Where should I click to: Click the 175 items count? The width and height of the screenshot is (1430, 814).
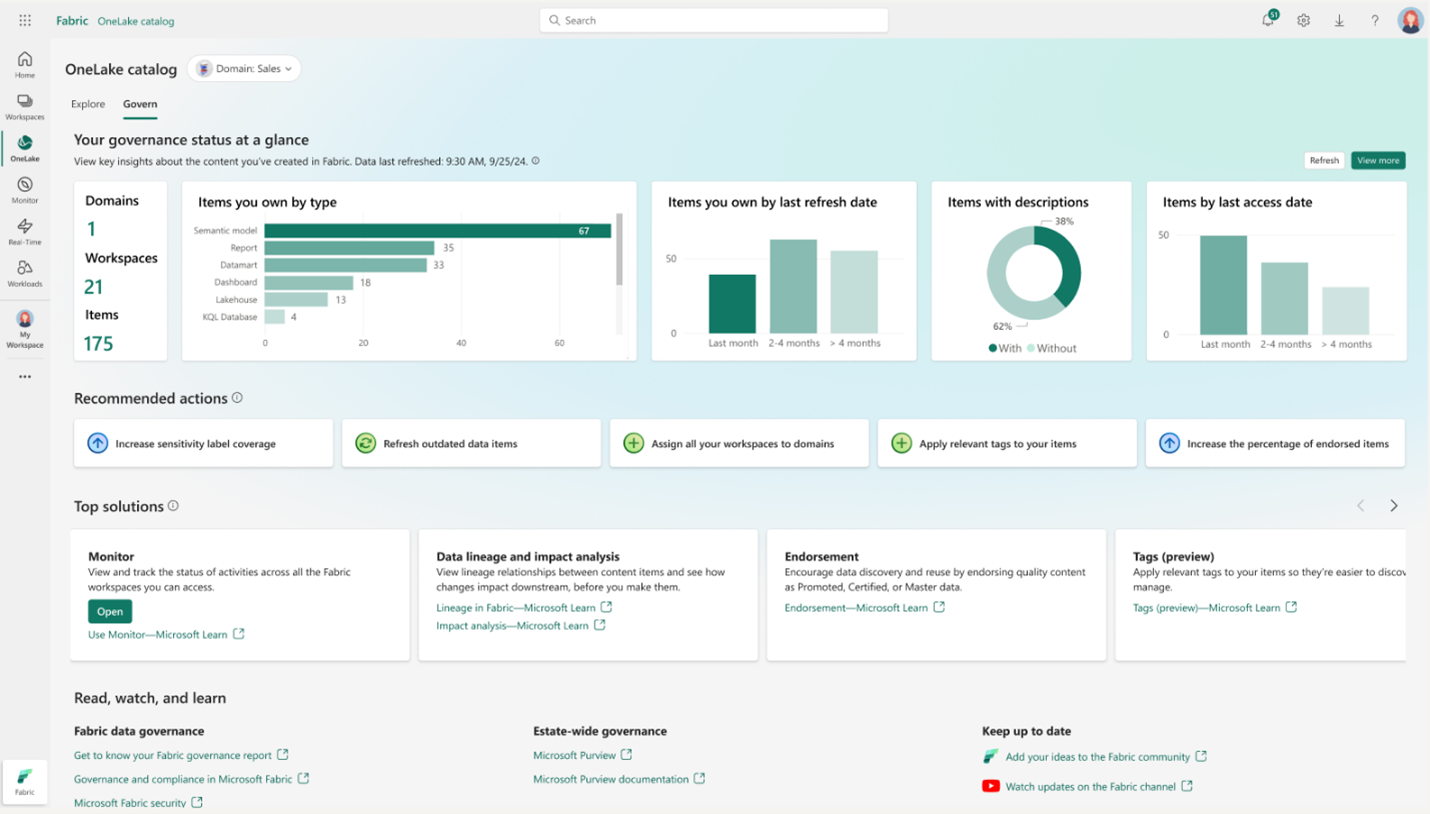98,344
